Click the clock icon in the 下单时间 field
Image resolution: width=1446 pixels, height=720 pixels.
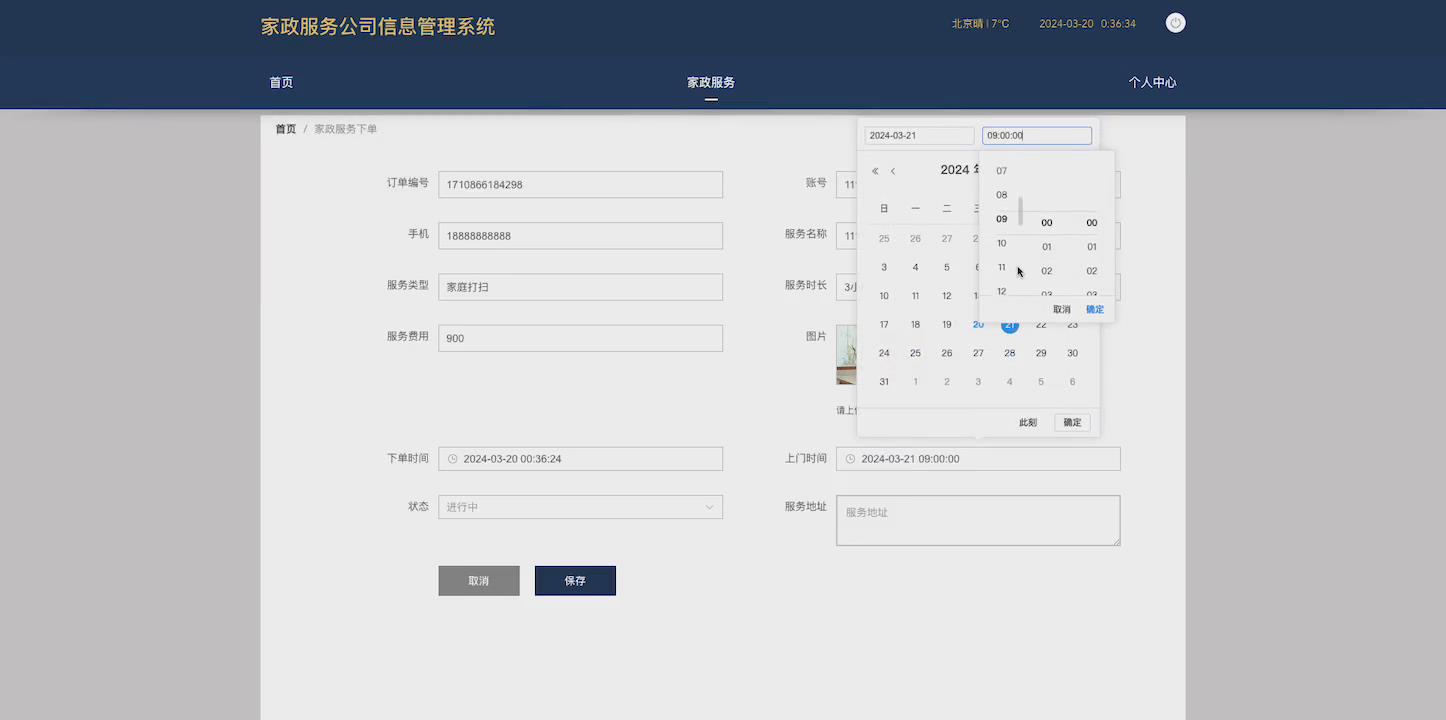(x=454, y=458)
